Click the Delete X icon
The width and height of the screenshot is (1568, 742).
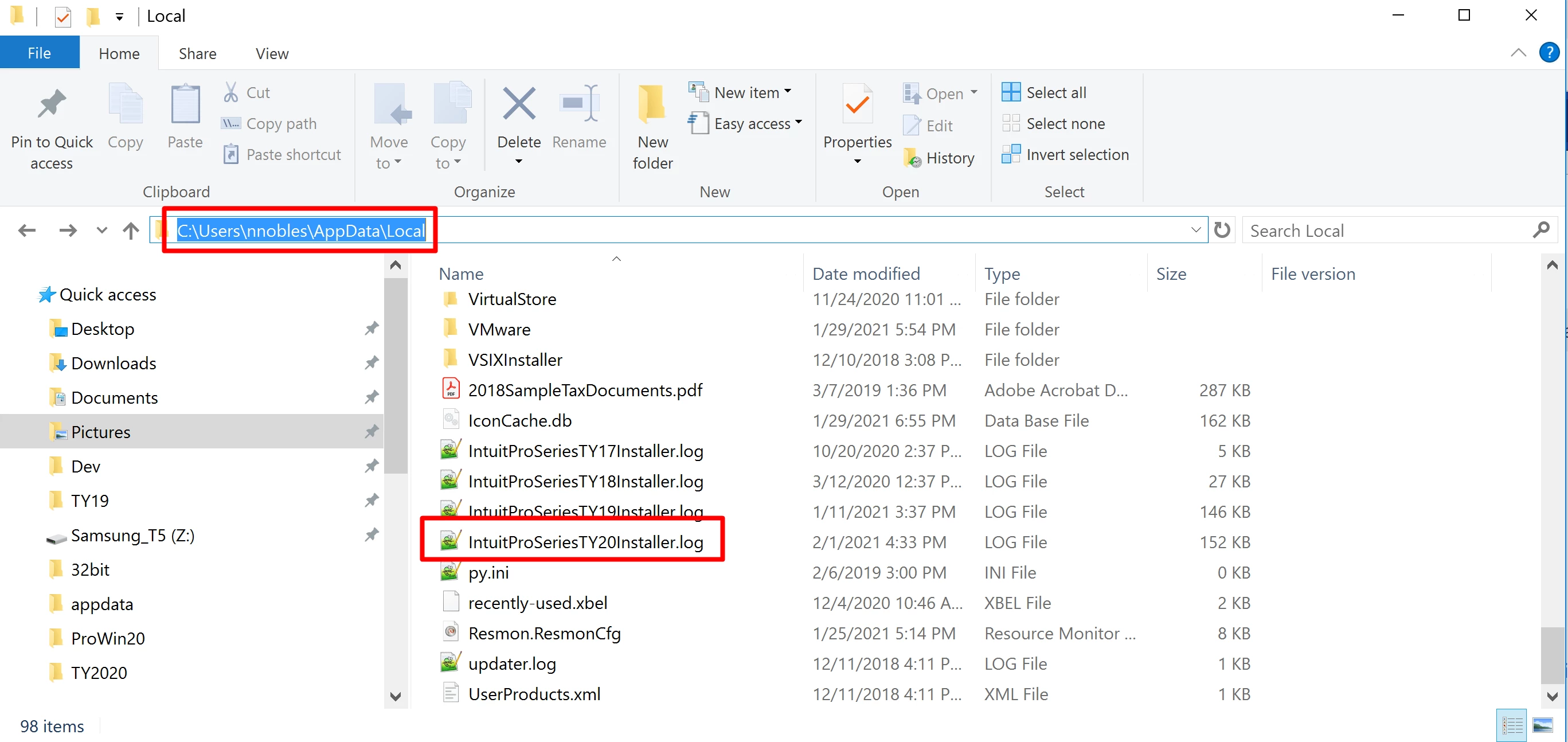[519, 103]
